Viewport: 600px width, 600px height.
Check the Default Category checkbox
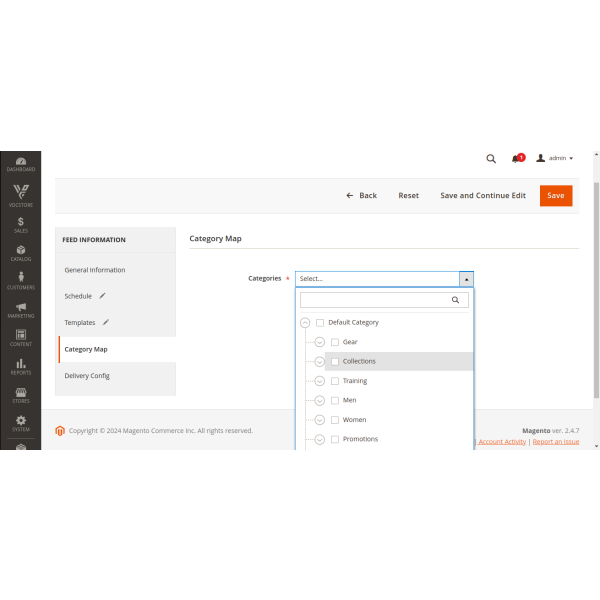(x=320, y=323)
